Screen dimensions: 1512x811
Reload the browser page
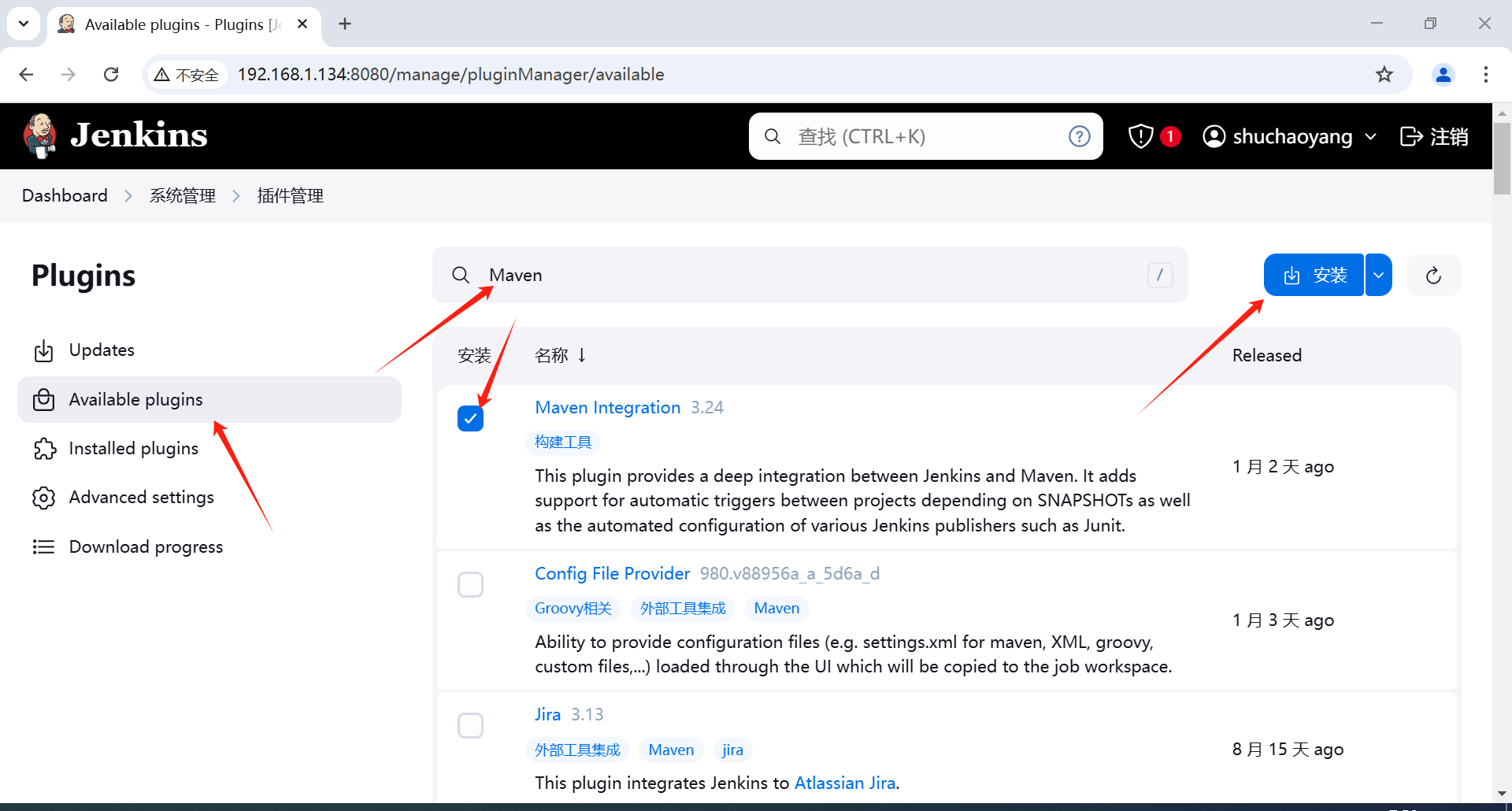click(x=111, y=74)
